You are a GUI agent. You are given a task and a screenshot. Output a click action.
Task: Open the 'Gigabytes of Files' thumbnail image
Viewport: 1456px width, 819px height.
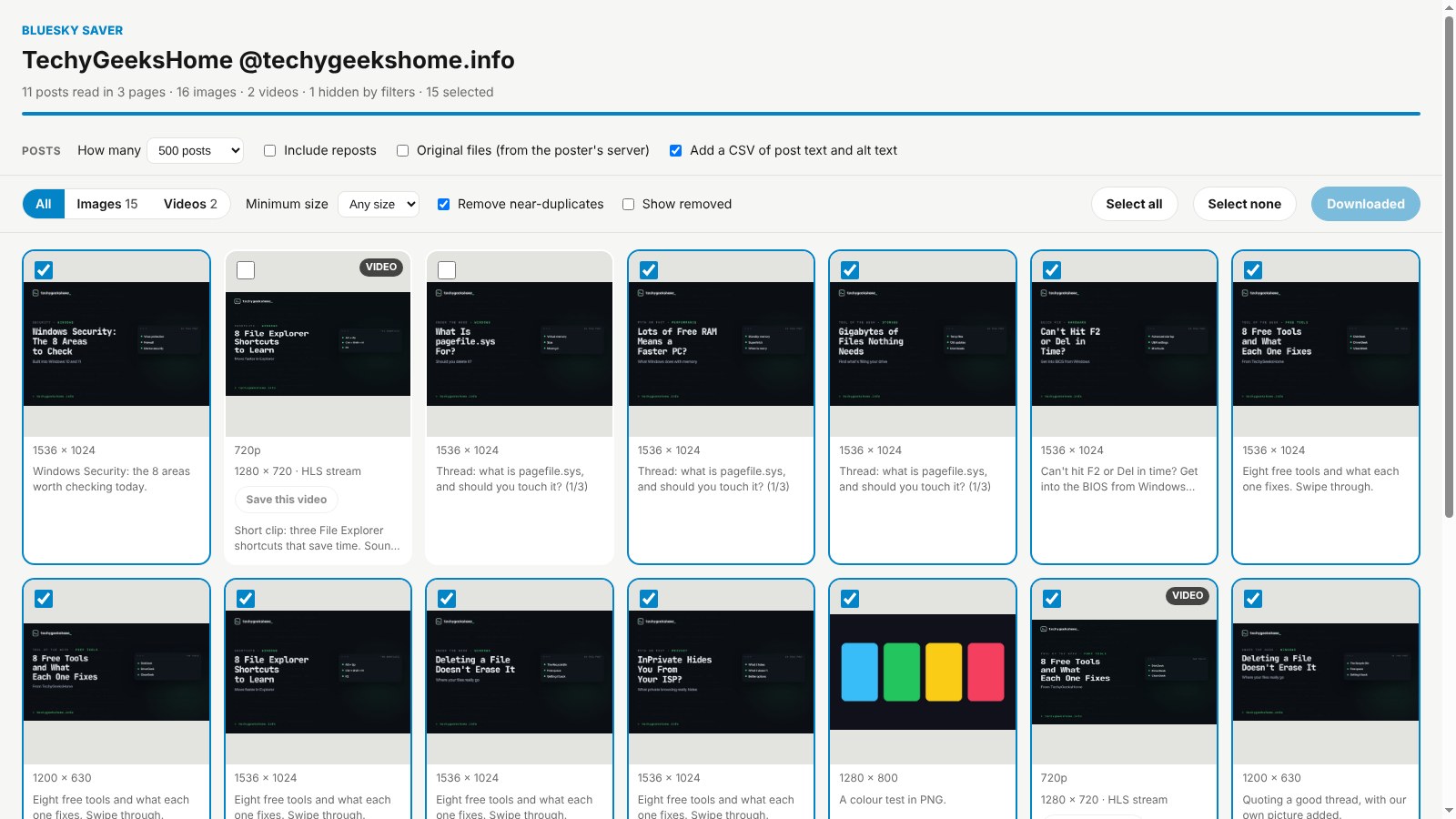tap(923, 344)
